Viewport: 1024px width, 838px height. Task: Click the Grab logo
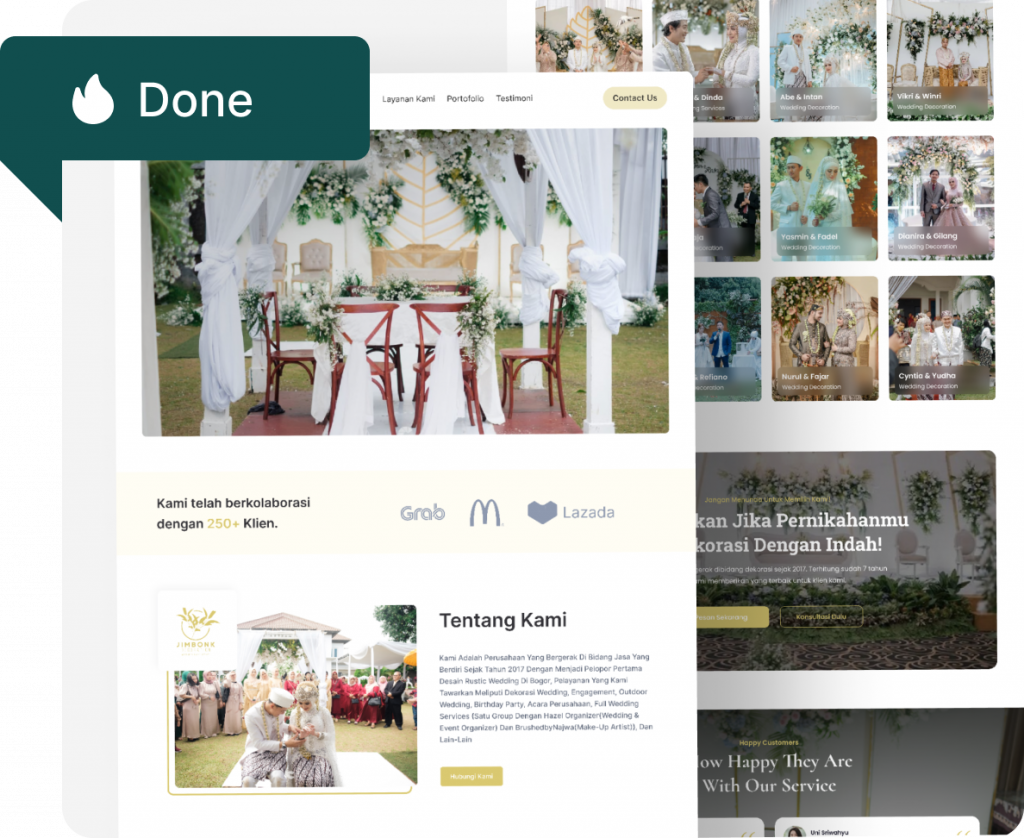point(422,513)
